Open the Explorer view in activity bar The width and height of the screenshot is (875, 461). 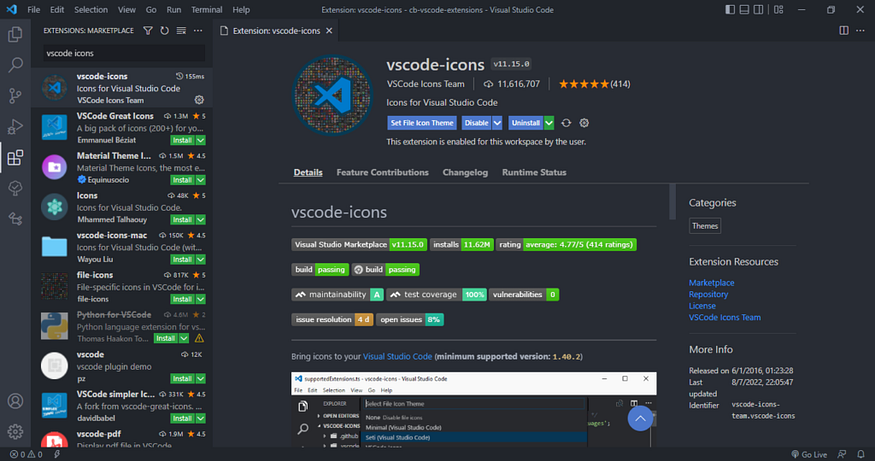point(15,35)
